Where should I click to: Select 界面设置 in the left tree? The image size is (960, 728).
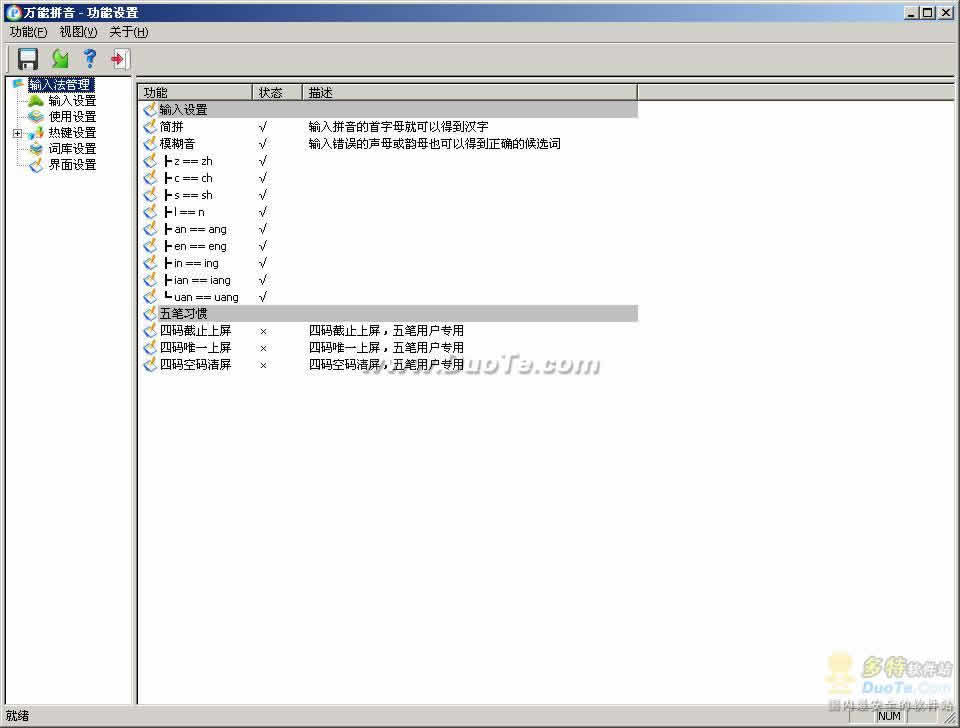(x=72, y=165)
